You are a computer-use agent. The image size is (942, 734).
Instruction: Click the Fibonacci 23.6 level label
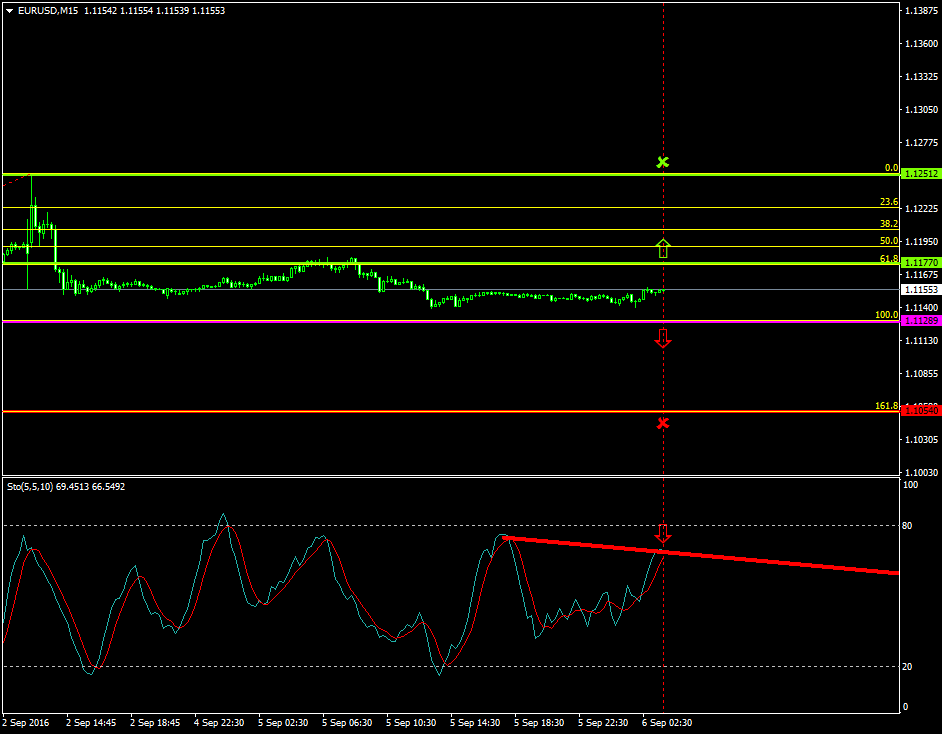(x=888, y=202)
